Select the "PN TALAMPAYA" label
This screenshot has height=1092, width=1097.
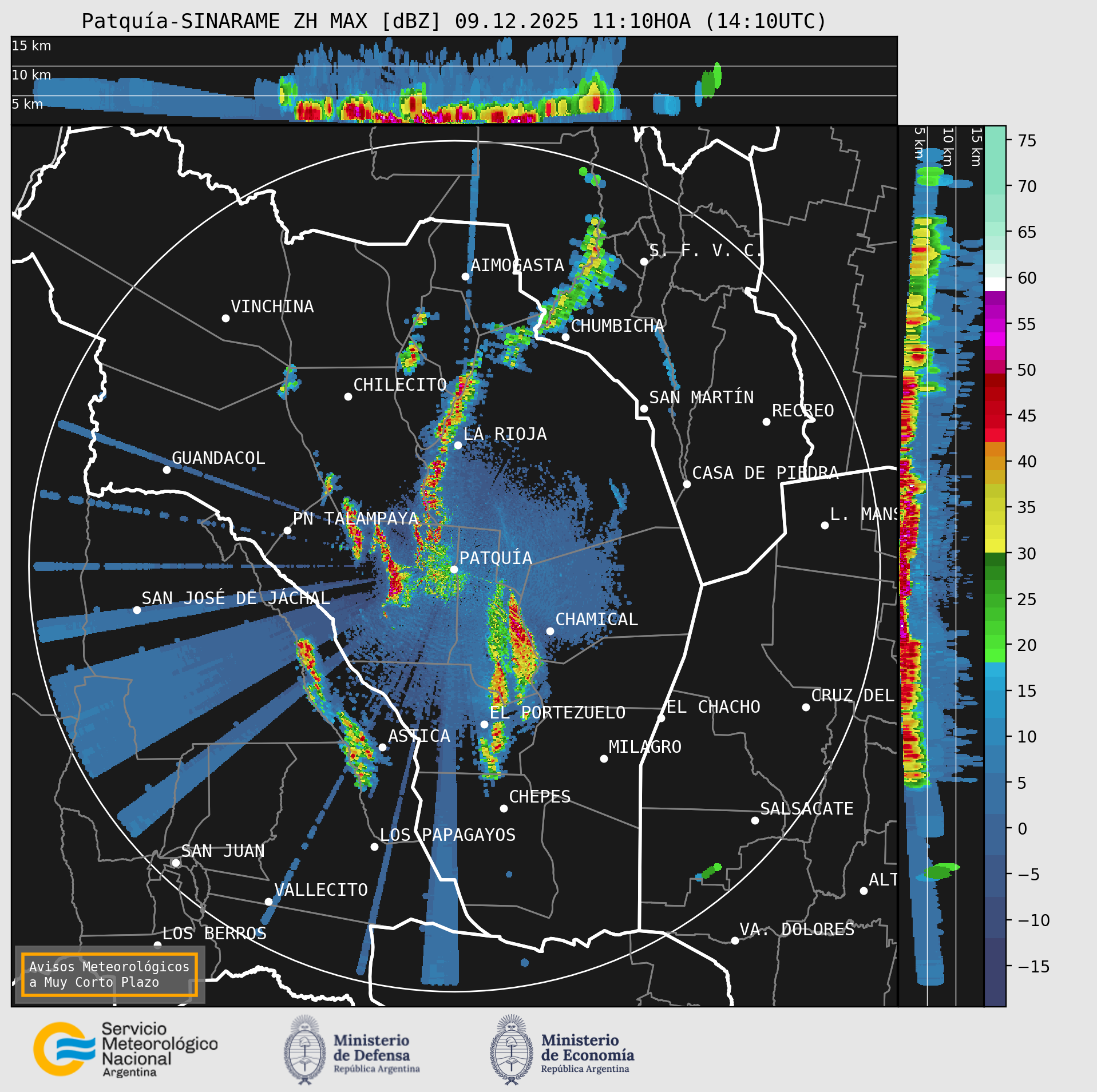tap(356, 519)
